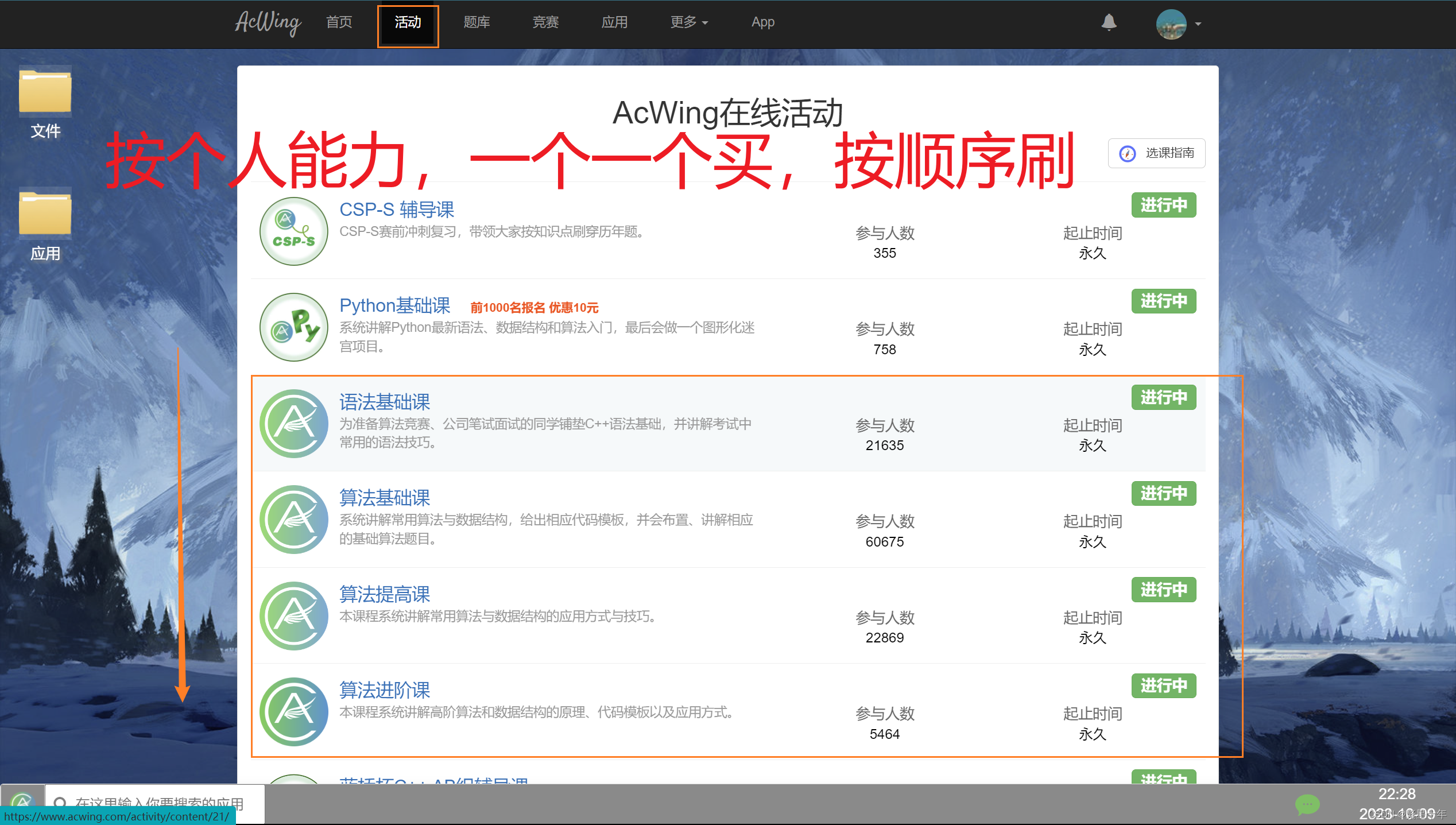The image size is (1456, 825).
Task: Open the 算法提高课 link
Action: click(385, 594)
